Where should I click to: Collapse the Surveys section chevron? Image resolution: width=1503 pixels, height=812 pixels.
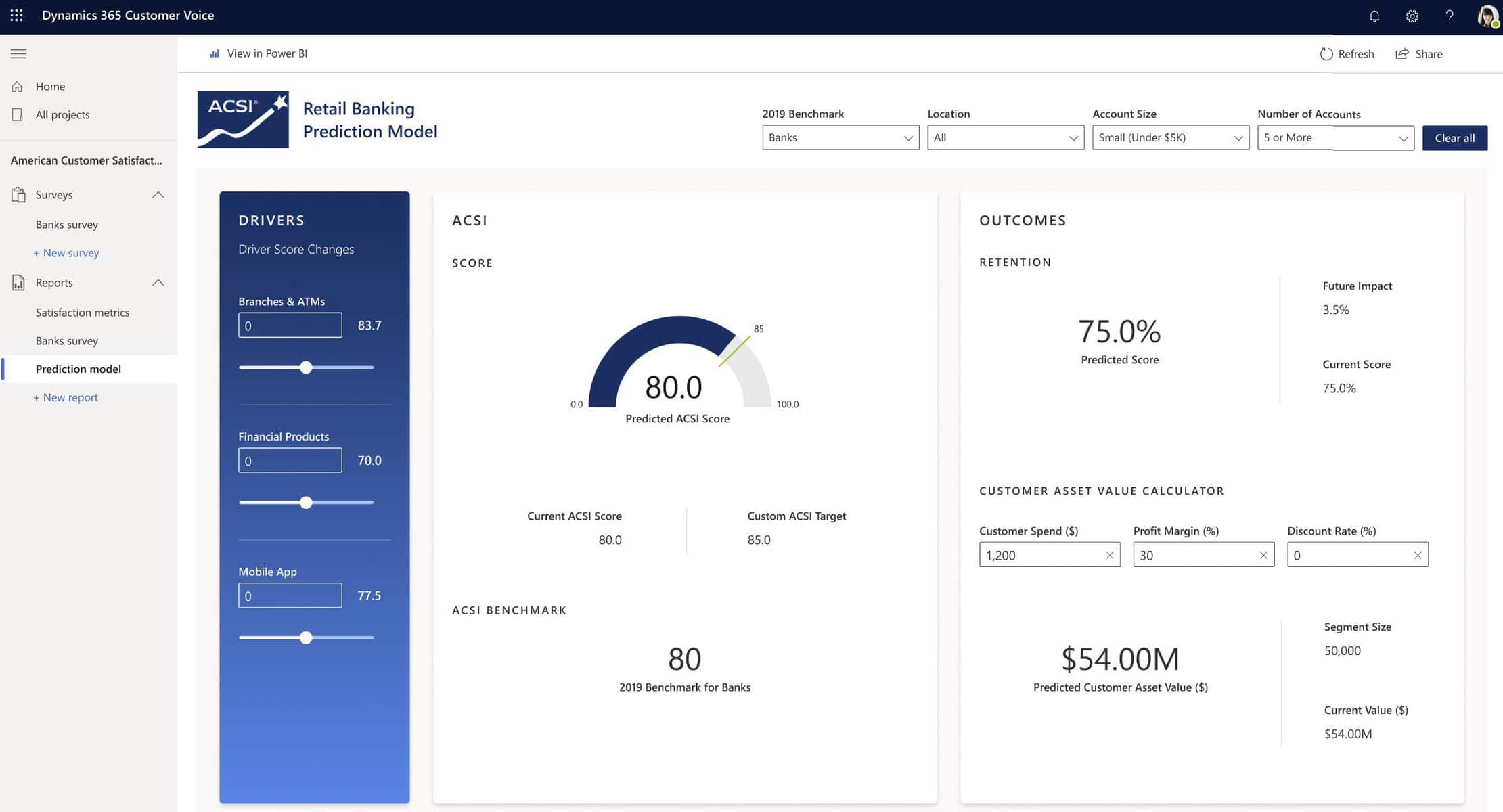click(158, 195)
